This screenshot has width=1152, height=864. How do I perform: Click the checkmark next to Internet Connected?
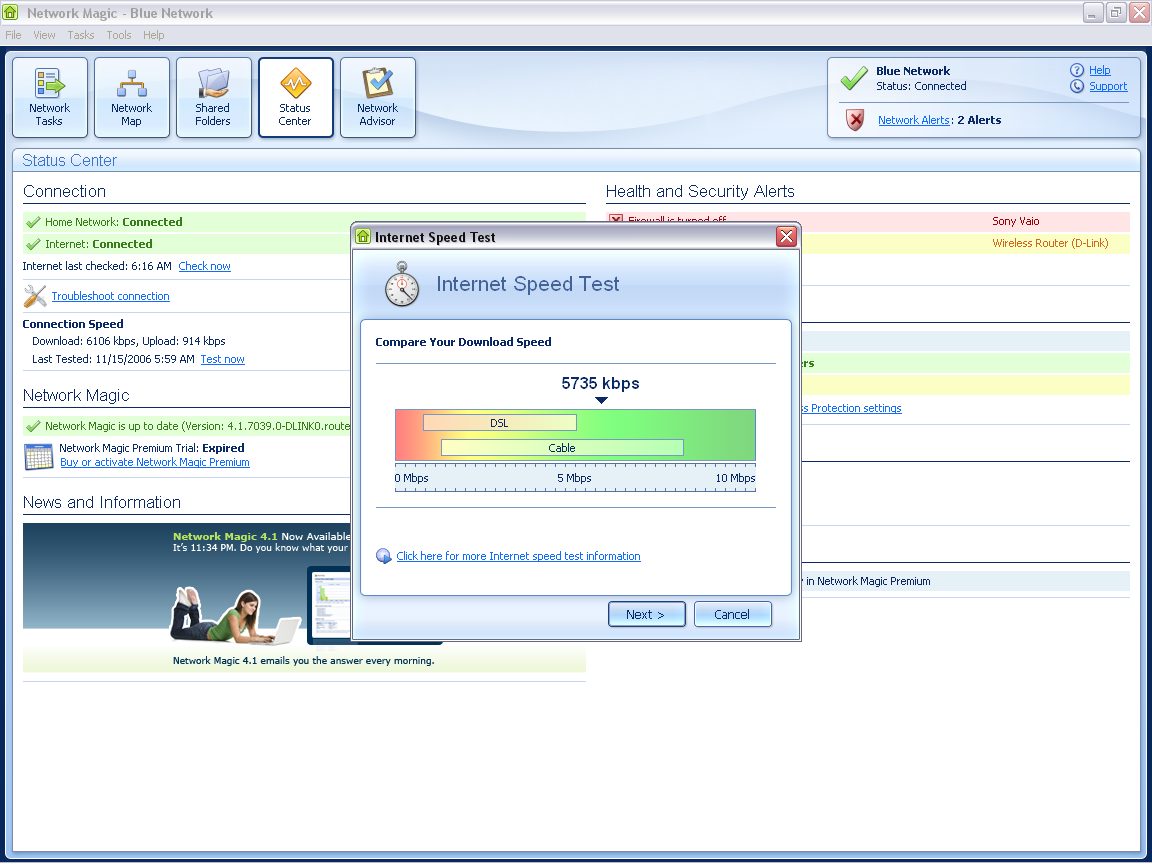pos(33,244)
